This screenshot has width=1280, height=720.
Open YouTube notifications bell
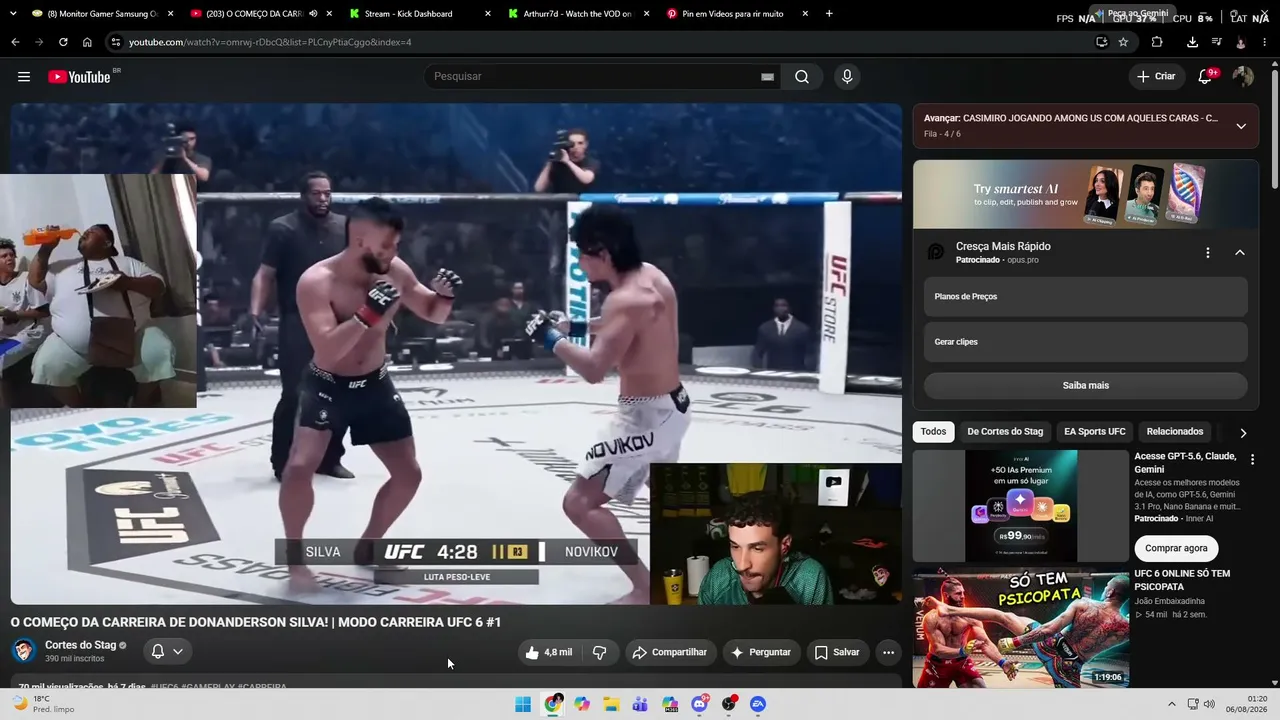coord(1205,76)
